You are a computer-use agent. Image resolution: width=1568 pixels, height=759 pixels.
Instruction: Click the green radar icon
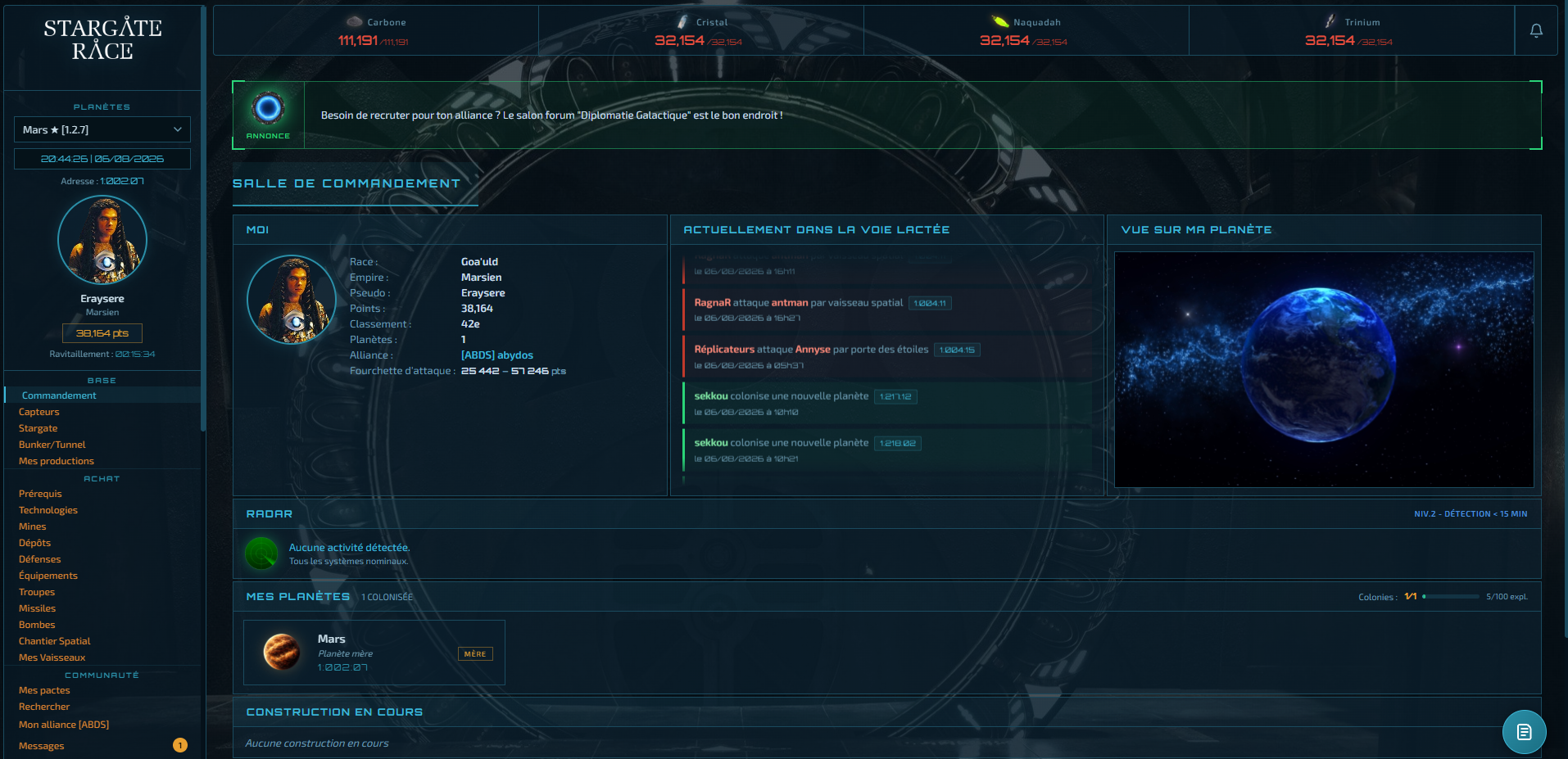click(x=261, y=553)
